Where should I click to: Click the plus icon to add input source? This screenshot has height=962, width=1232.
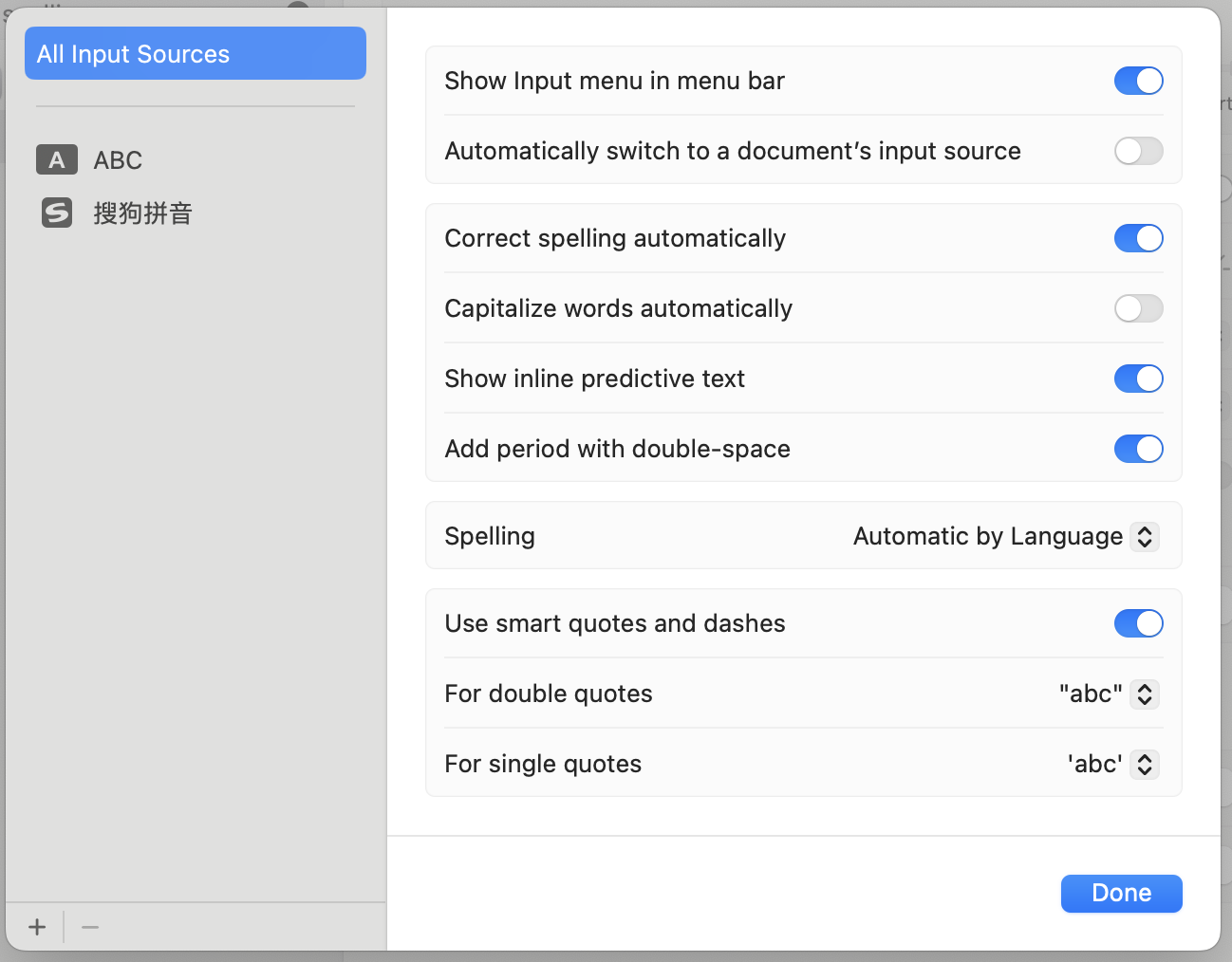(37, 927)
